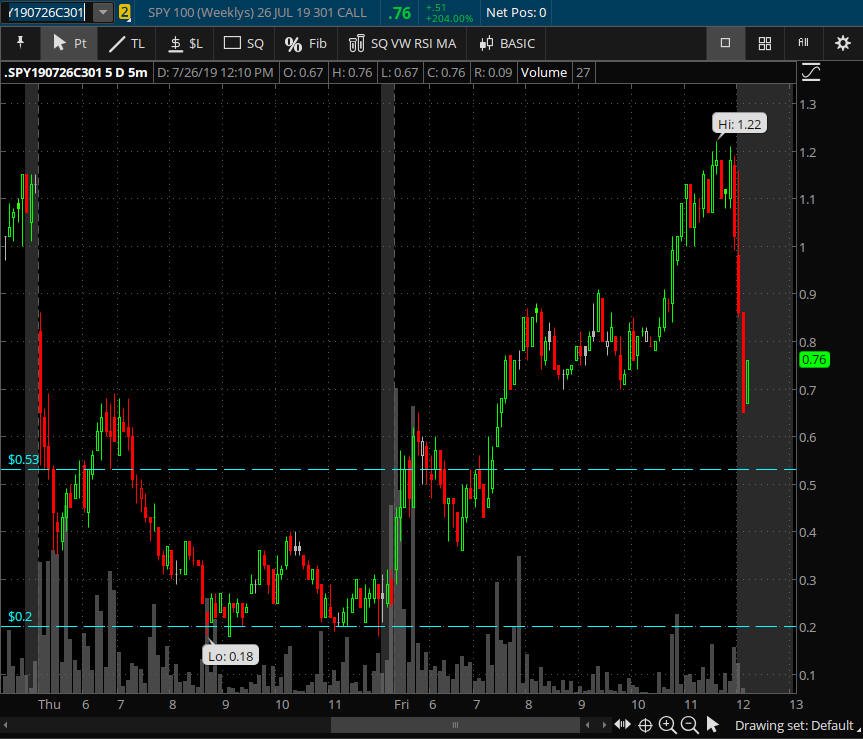Click the bottom pointer cursor icon
The height and width of the screenshot is (739, 863).
point(712,725)
